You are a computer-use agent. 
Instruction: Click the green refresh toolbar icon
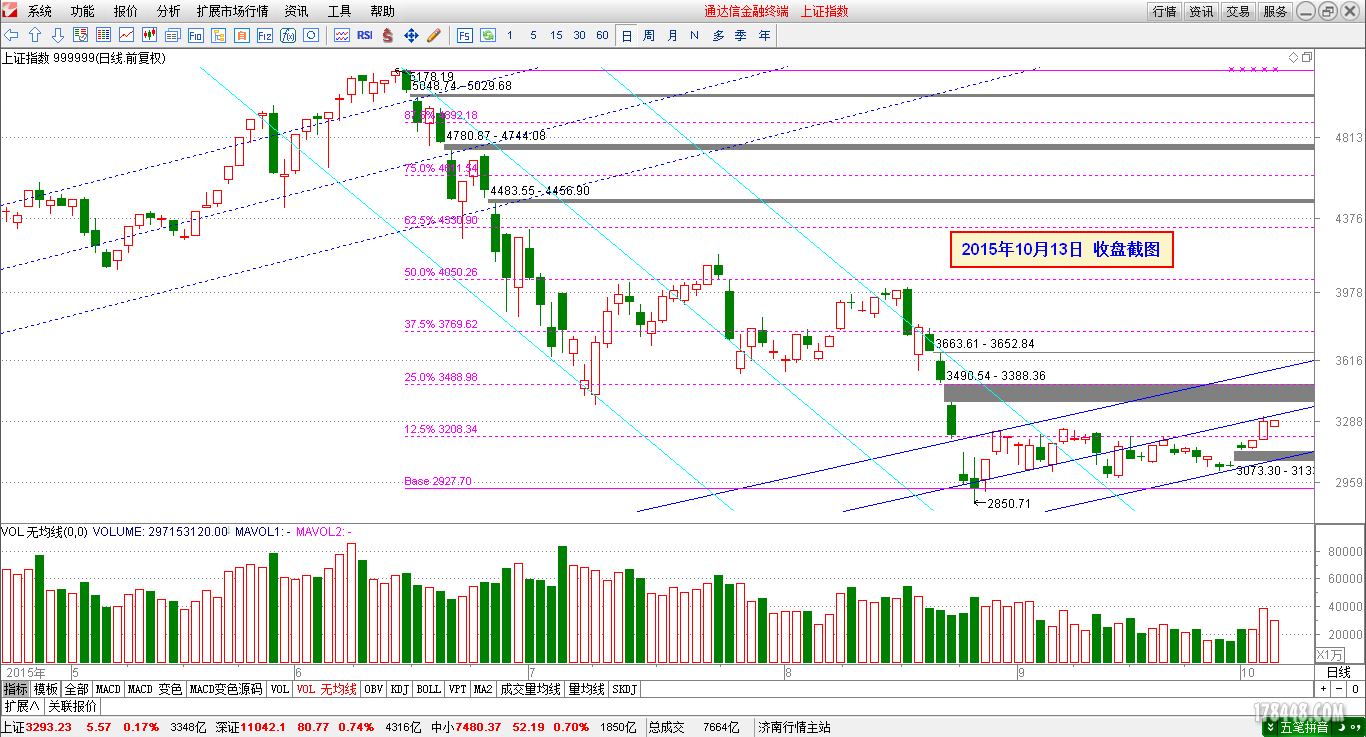tap(488, 35)
